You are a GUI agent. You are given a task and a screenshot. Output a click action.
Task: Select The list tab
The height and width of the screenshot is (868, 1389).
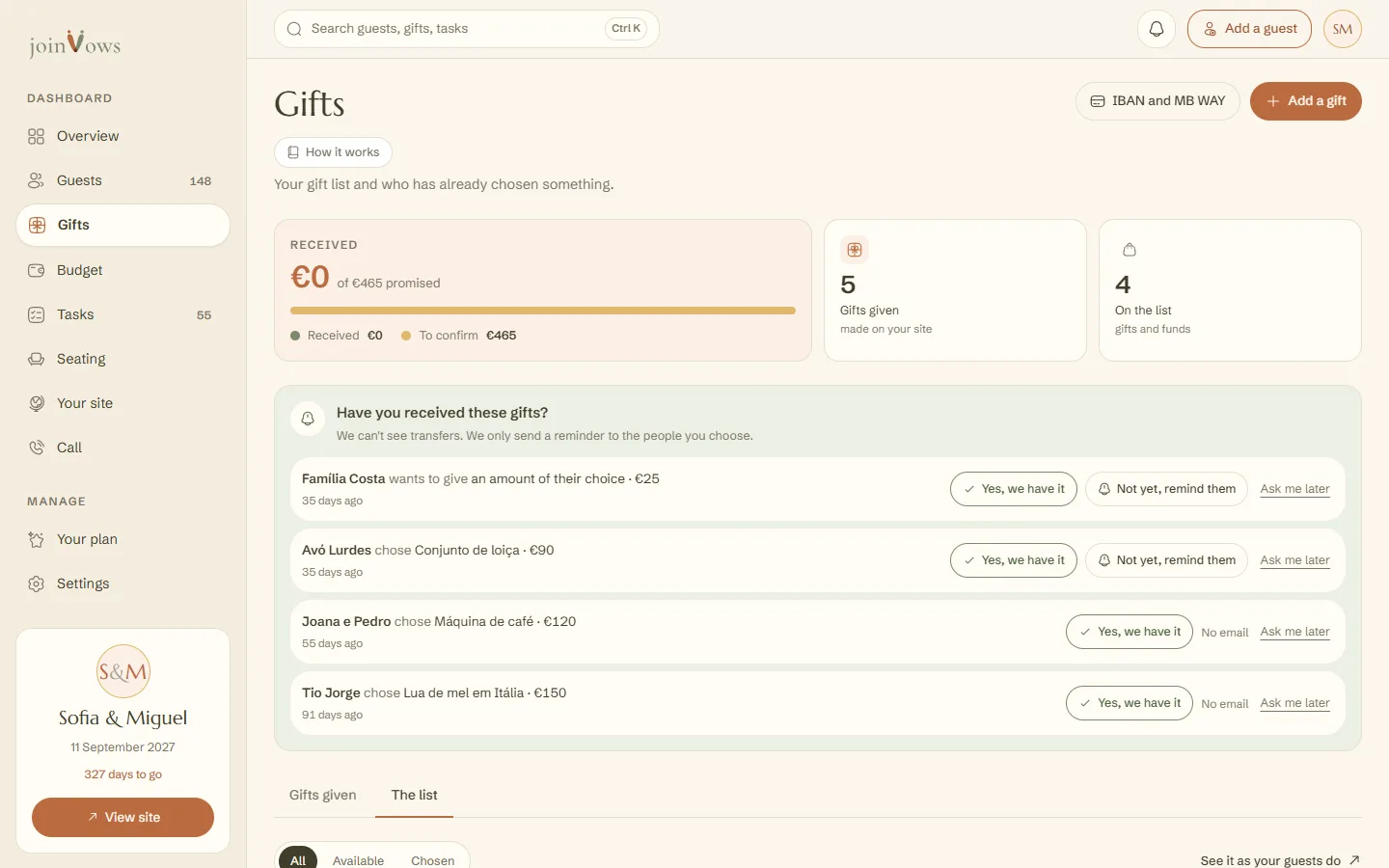[415, 795]
